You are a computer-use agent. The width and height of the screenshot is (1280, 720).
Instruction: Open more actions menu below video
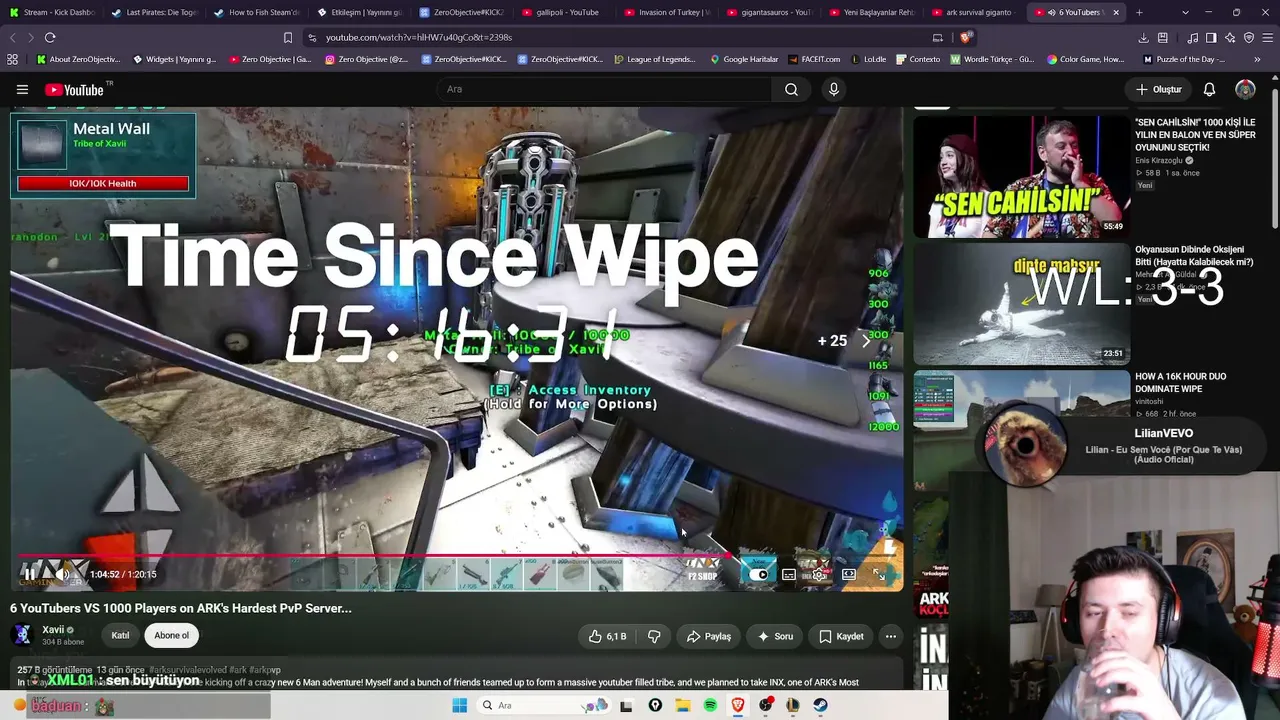pos(890,636)
